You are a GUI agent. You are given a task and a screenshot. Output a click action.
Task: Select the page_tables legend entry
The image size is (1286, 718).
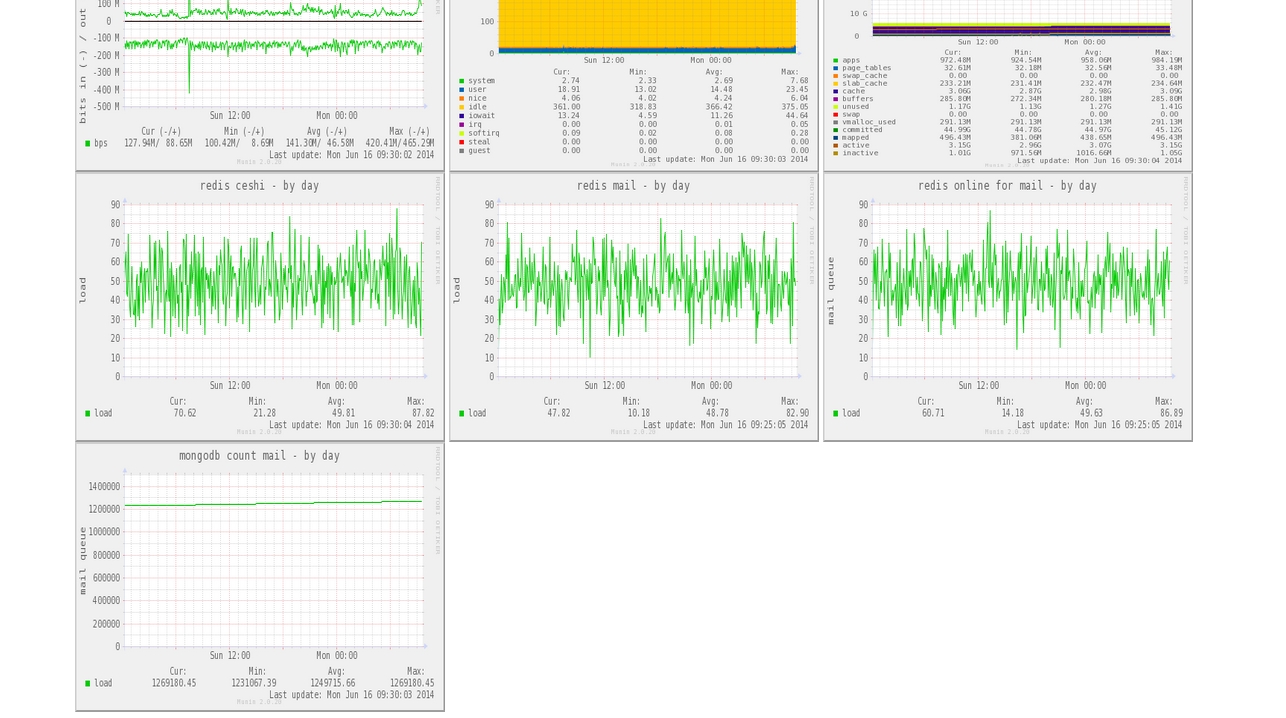point(866,68)
